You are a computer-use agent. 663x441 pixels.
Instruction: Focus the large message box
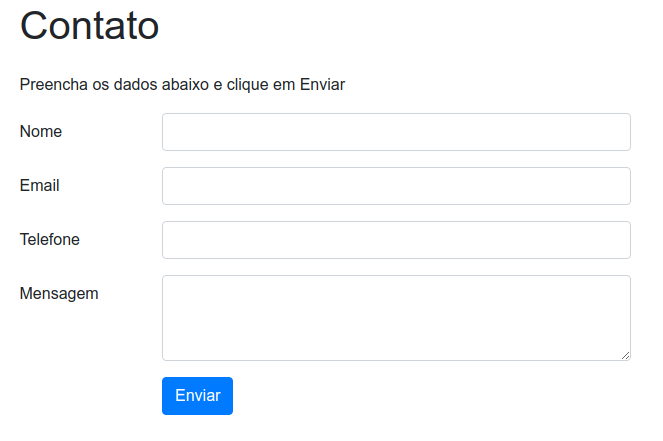click(396, 317)
